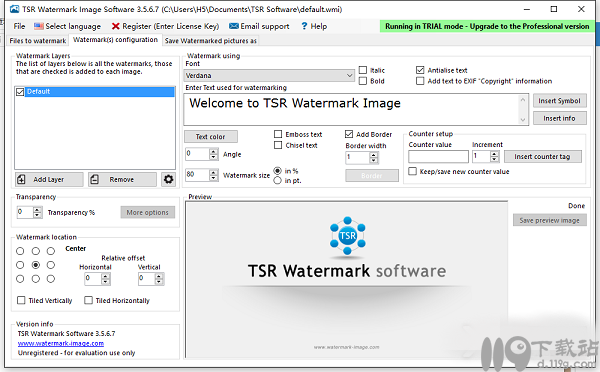
Task: Click the TSR app icon in title bar
Action: (x=14, y=9)
